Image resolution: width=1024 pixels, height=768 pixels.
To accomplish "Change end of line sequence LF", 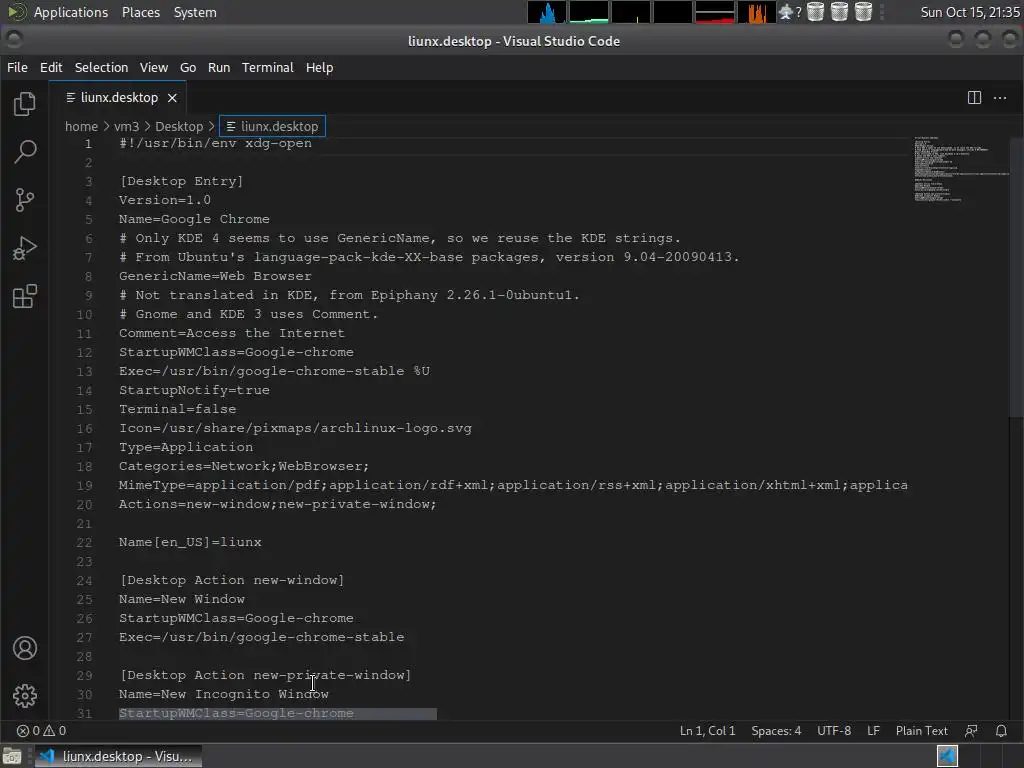I will pyautogui.click(x=873, y=730).
